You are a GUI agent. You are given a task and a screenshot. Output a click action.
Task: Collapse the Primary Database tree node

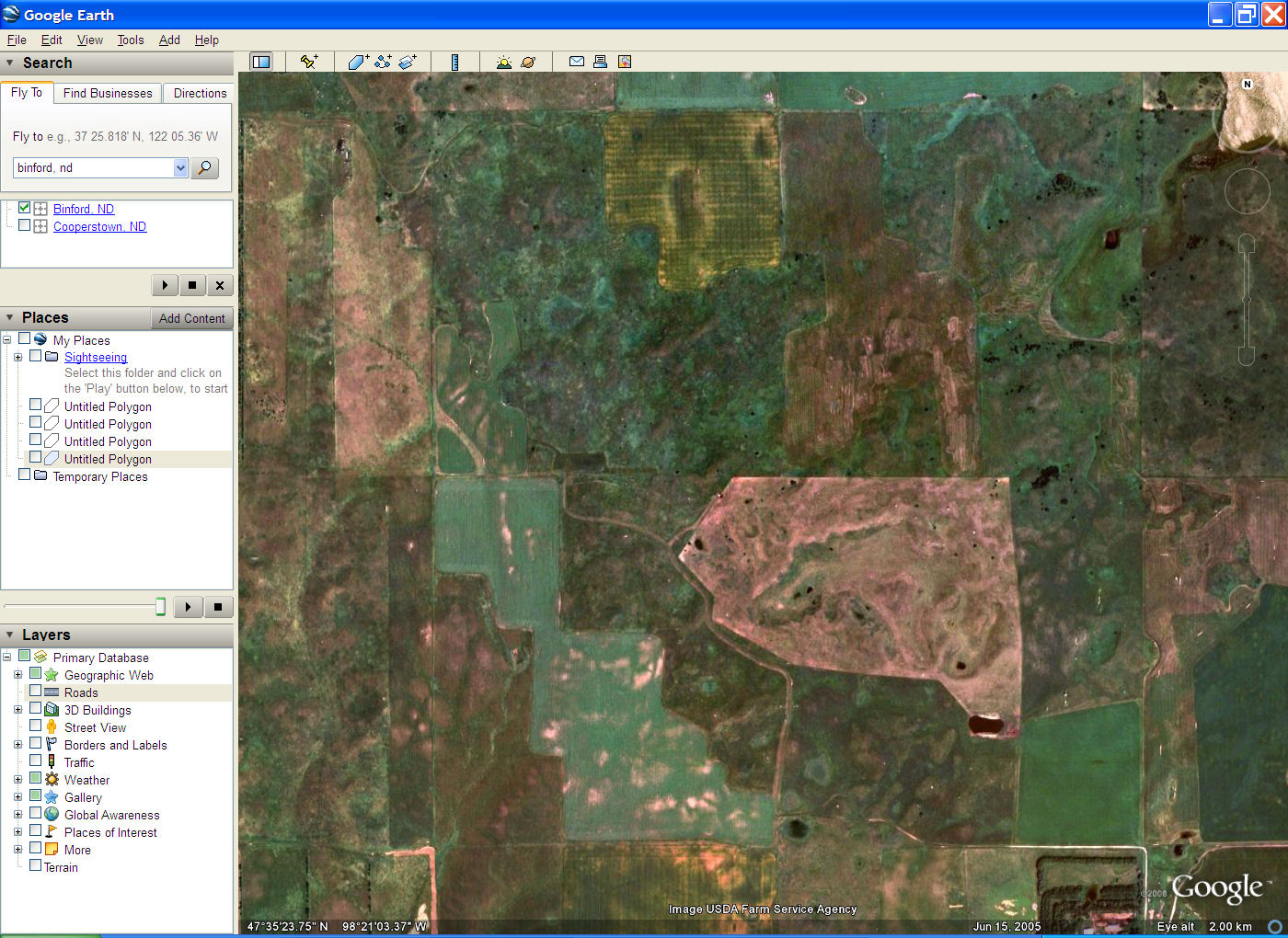click(6, 658)
